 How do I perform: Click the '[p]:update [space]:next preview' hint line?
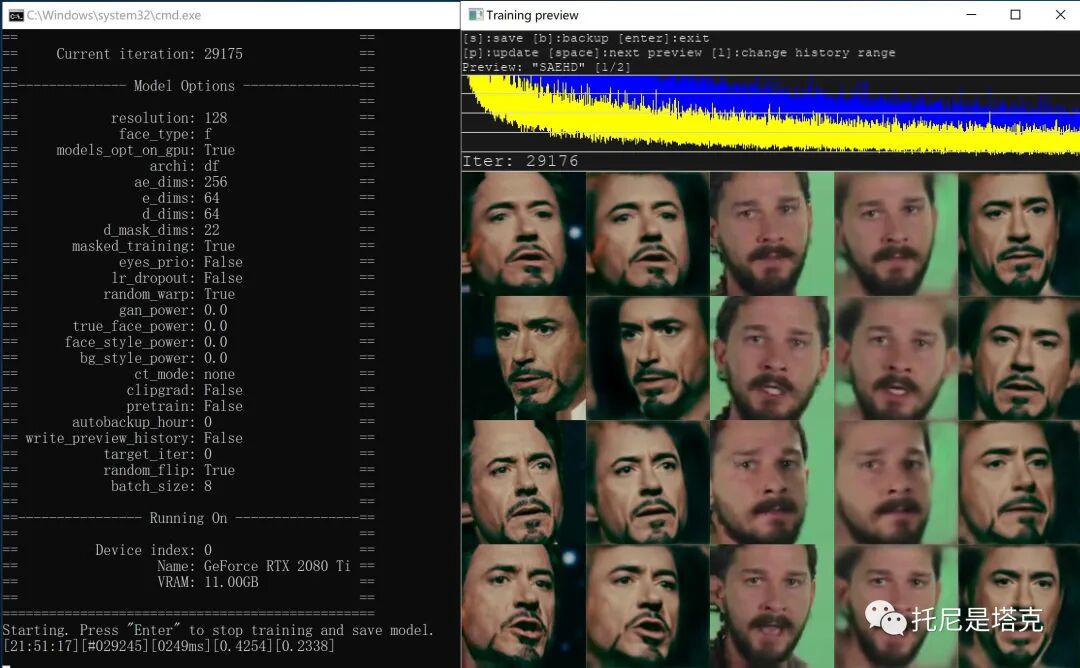point(679,53)
